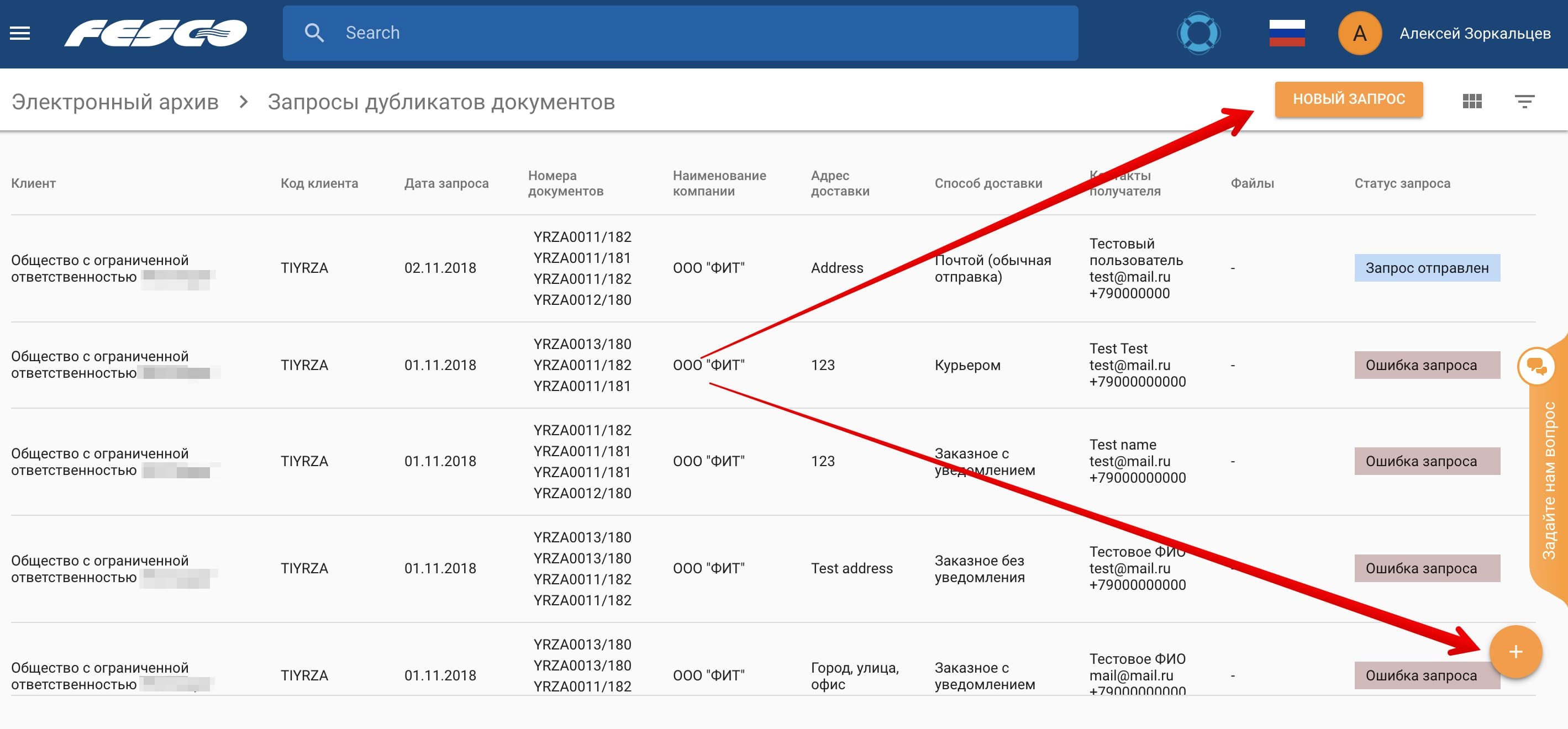The image size is (1568, 729).
Task: Open the hamburger navigation menu
Action: click(19, 33)
